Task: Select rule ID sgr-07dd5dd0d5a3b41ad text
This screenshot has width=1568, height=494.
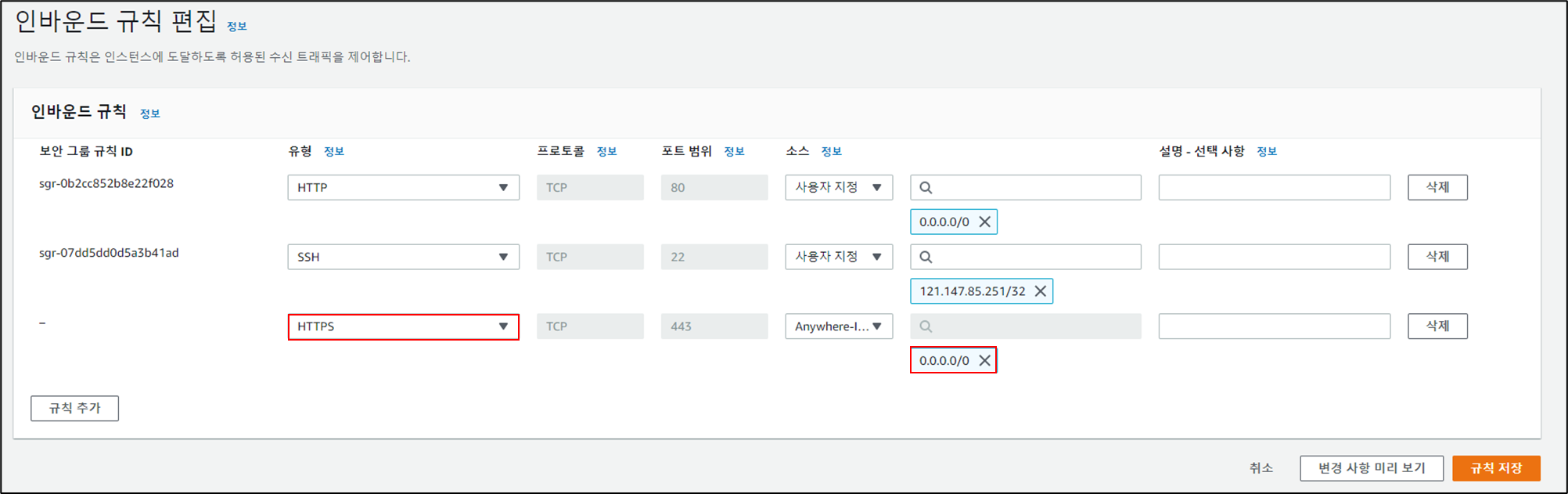Action: (109, 254)
